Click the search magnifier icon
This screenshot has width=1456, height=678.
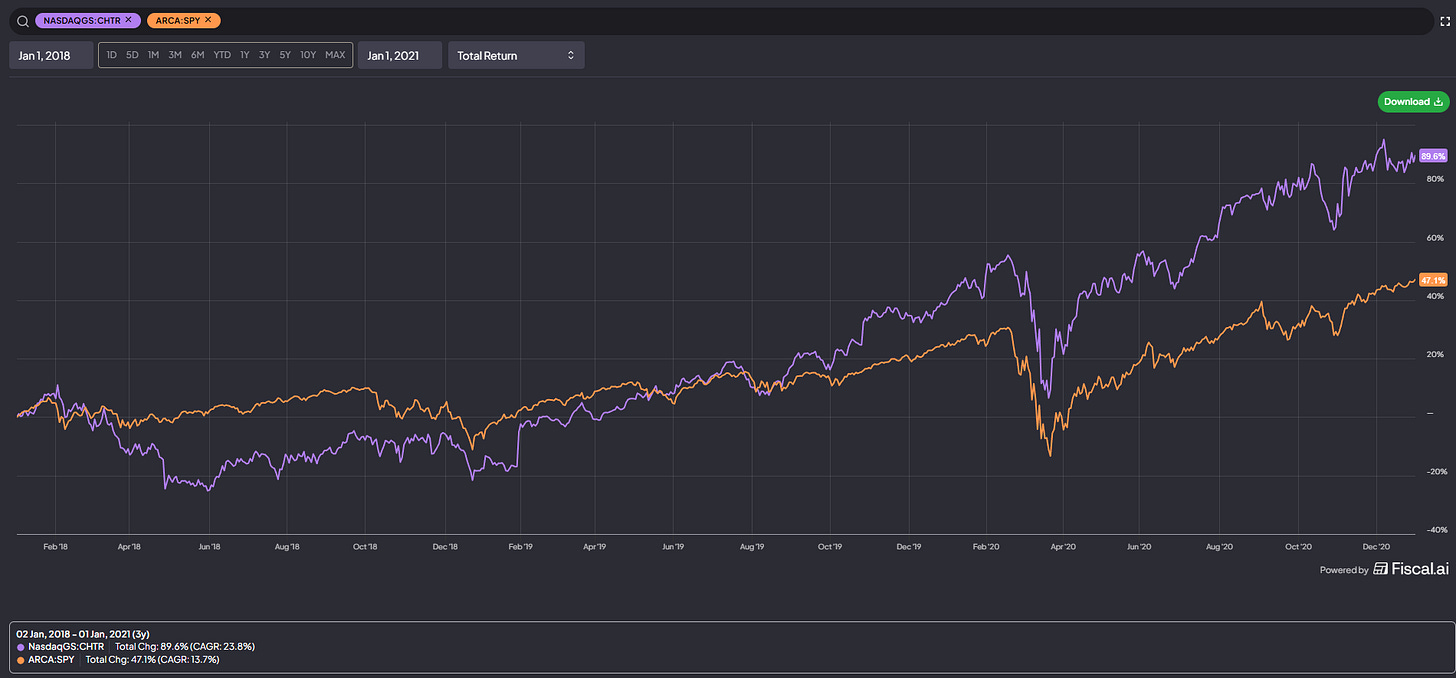click(23, 20)
